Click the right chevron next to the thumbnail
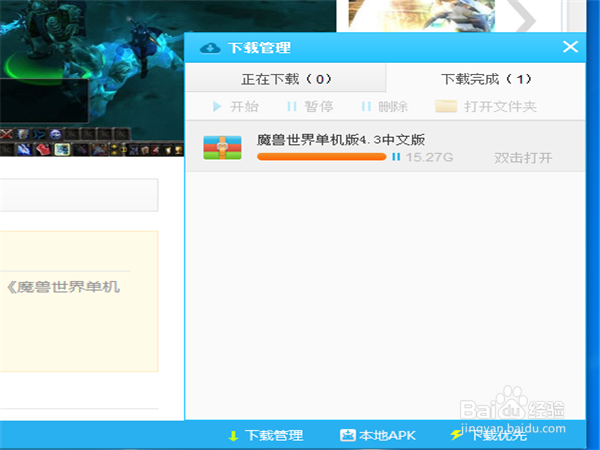600x450 pixels. [x=522, y=16]
